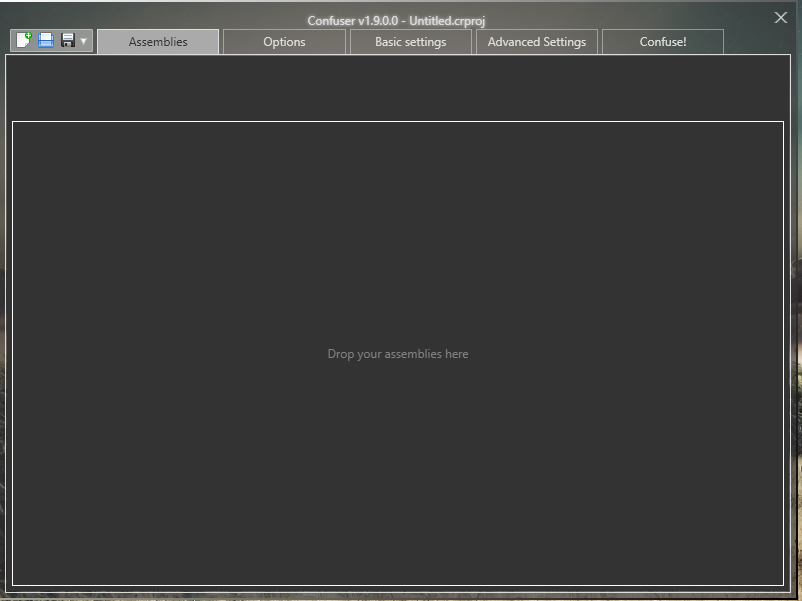Expand the save options dropdown arrow
The width and height of the screenshot is (802, 601).
[x=83, y=40]
